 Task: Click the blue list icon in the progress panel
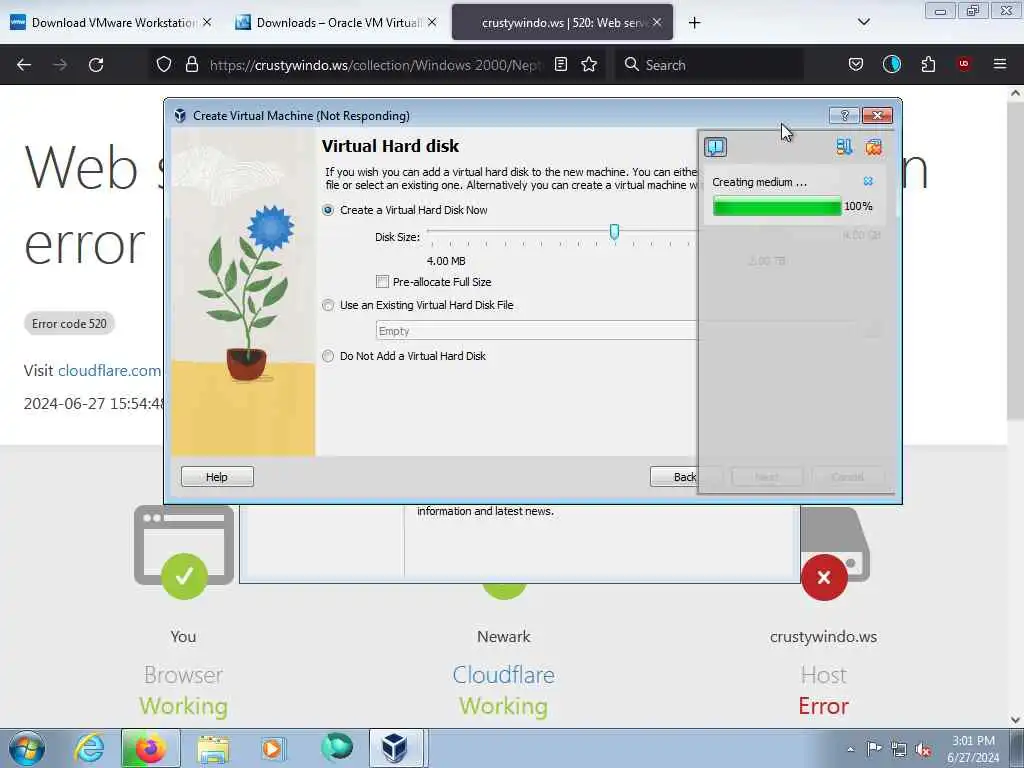(x=844, y=147)
